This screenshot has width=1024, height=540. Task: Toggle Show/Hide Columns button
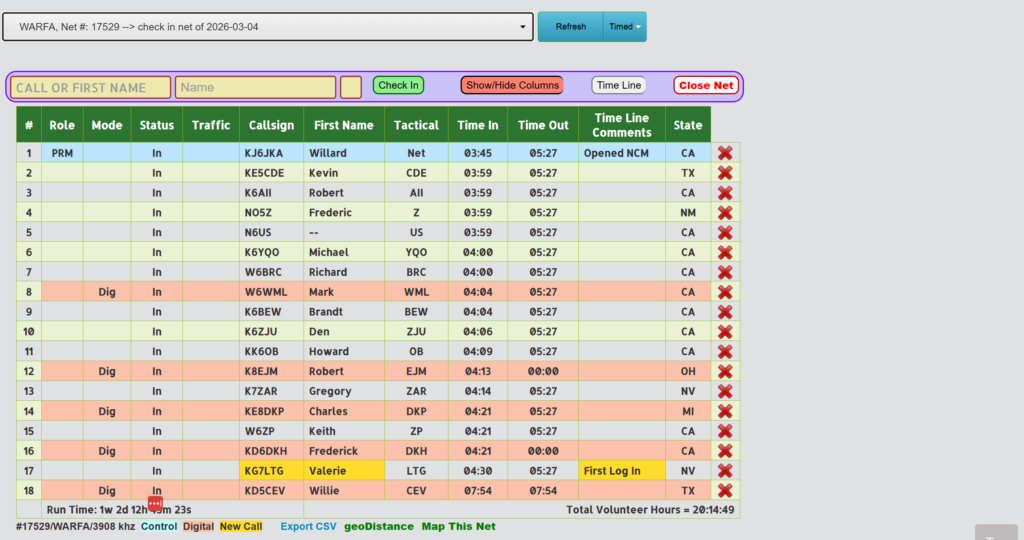512,86
